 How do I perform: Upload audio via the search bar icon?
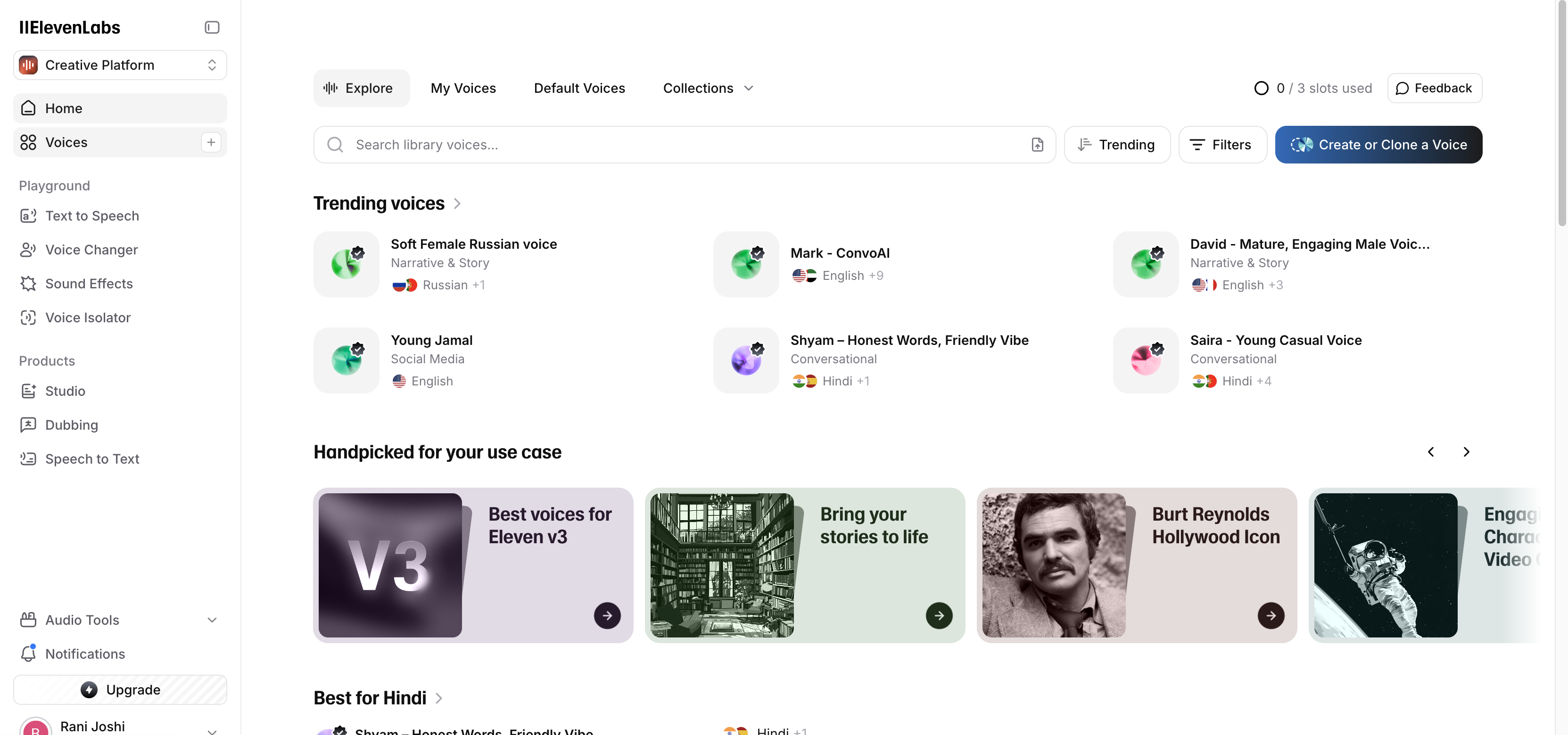[1037, 145]
